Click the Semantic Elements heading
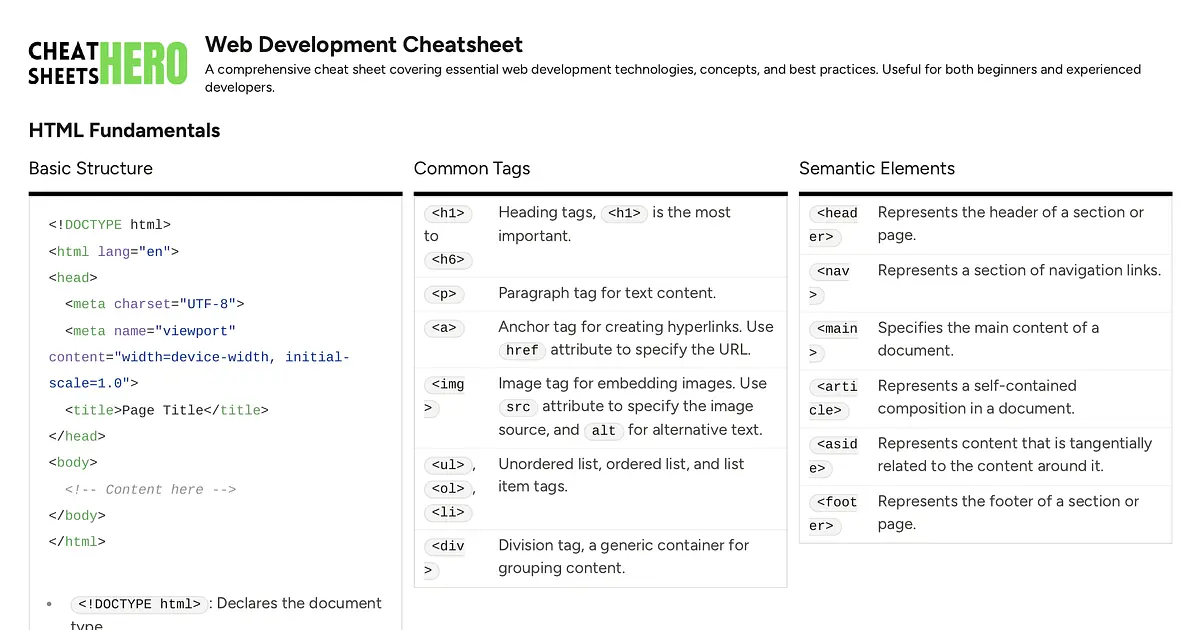The image size is (1200, 630). (x=877, y=168)
